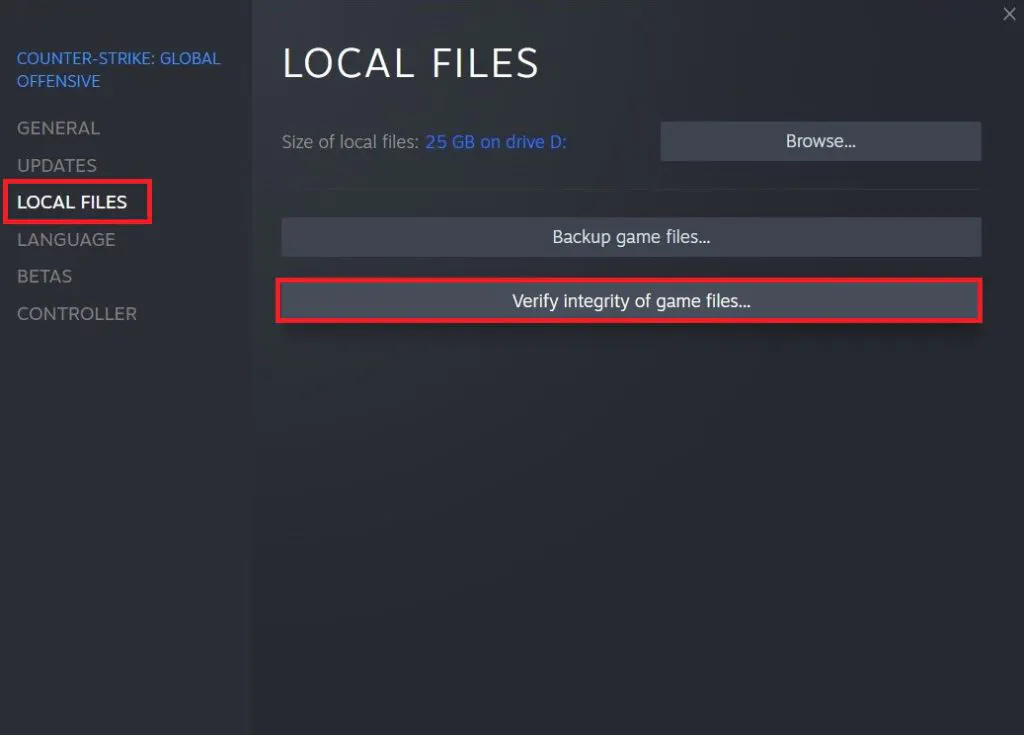Switch to the LANGUAGE tab
This screenshot has height=735, width=1024.
pyautogui.click(x=65, y=239)
